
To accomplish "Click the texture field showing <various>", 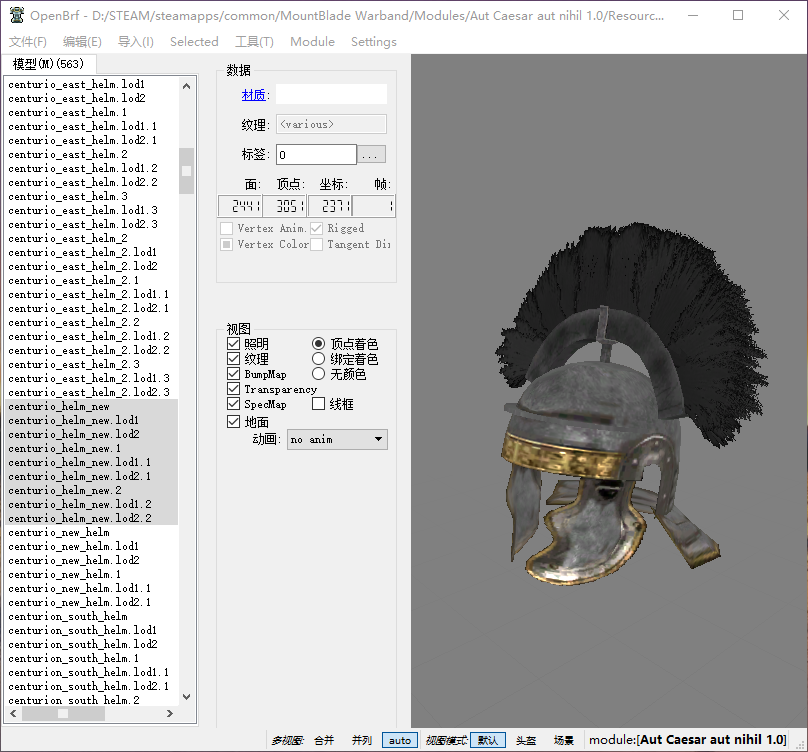I will (x=331, y=124).
